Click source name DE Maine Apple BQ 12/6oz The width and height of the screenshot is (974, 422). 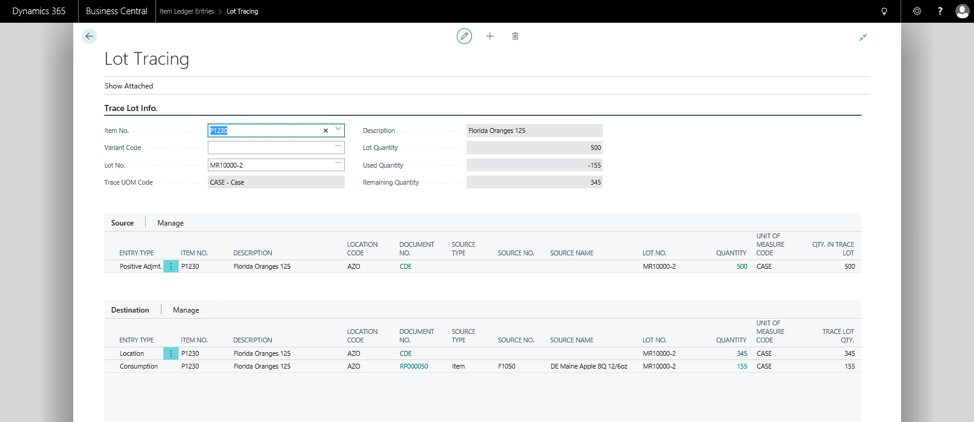click(589, 366)
